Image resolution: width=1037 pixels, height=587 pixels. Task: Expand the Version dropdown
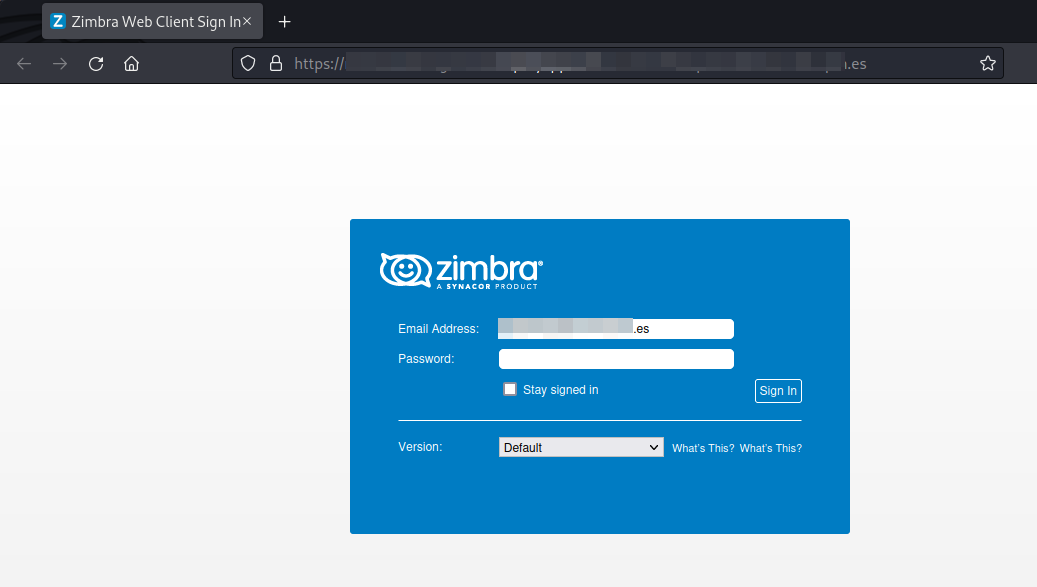coord(580,448)
